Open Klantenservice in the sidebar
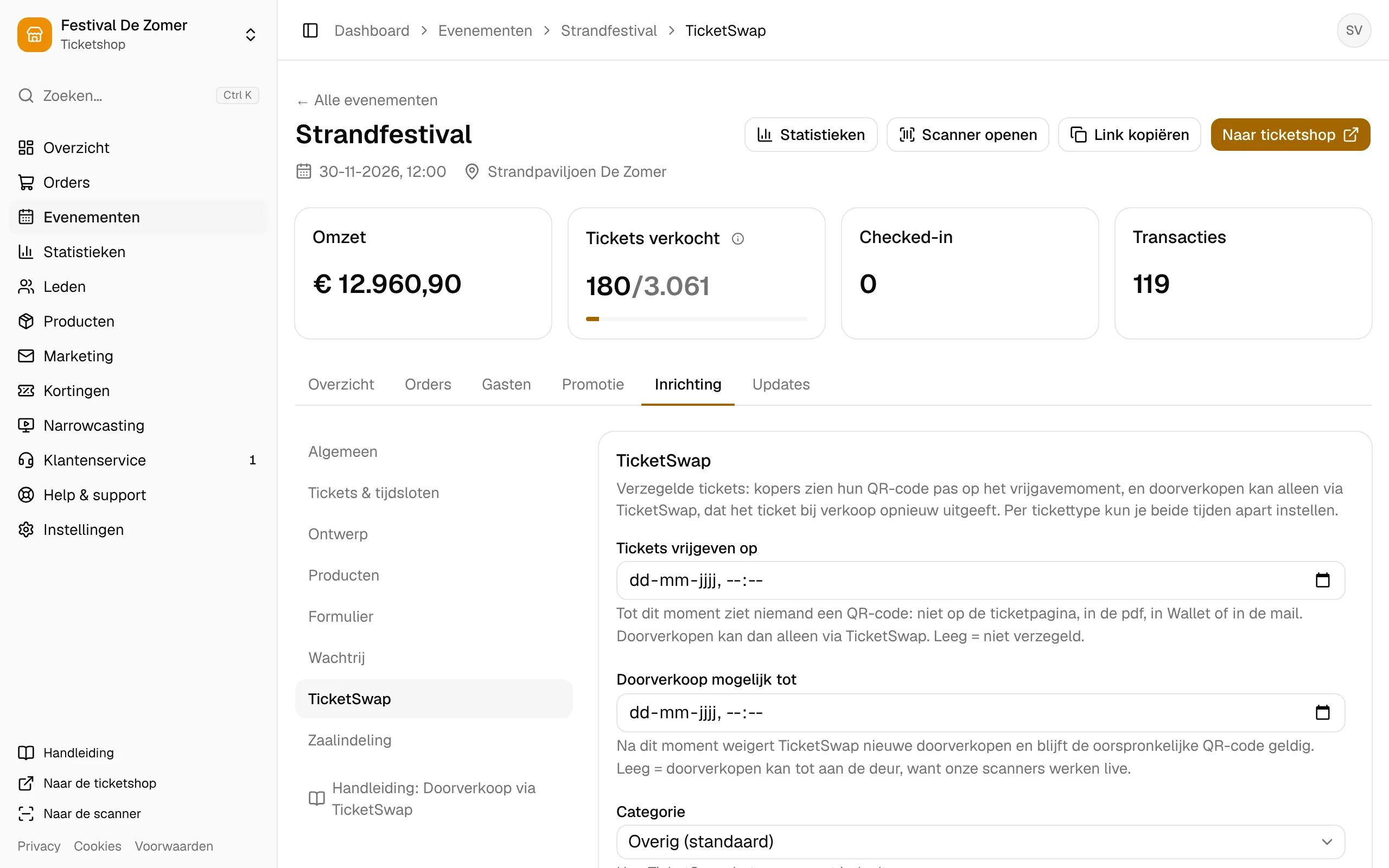 click(x=138, y=461)
